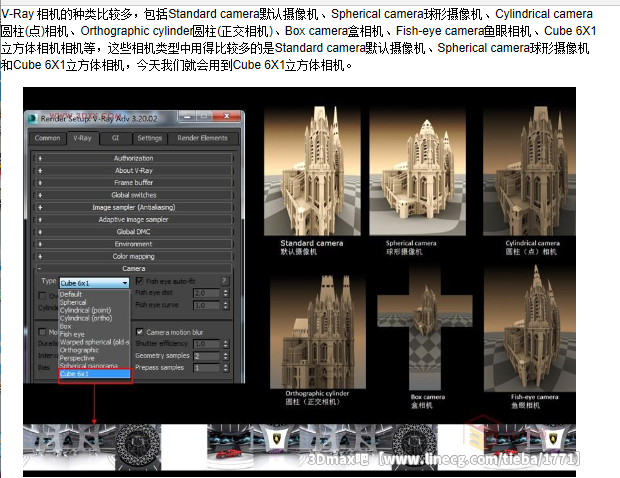Viewport: 620px width, 478px height.
Task: Choose Default from the camera type list
Action: [x=94, y=294]
